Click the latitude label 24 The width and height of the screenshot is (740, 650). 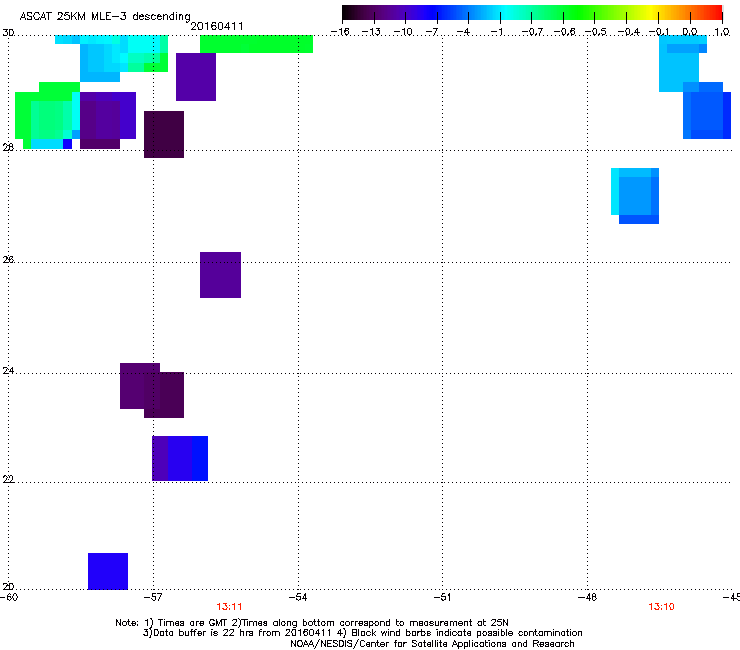pyautogui.click(x=8, y=371)
